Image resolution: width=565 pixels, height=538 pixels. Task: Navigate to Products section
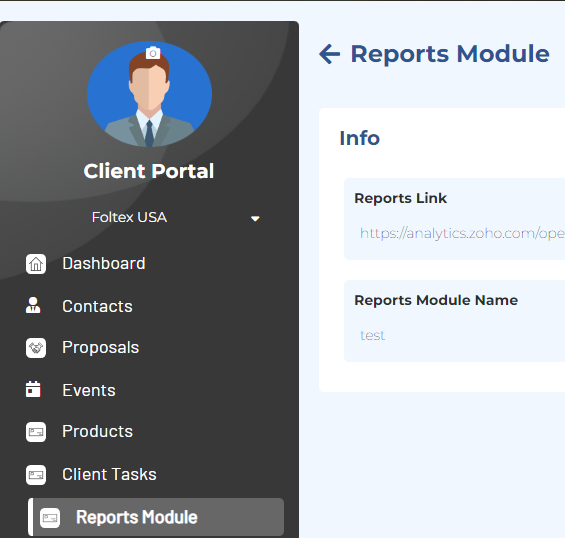tap(97, 431)
